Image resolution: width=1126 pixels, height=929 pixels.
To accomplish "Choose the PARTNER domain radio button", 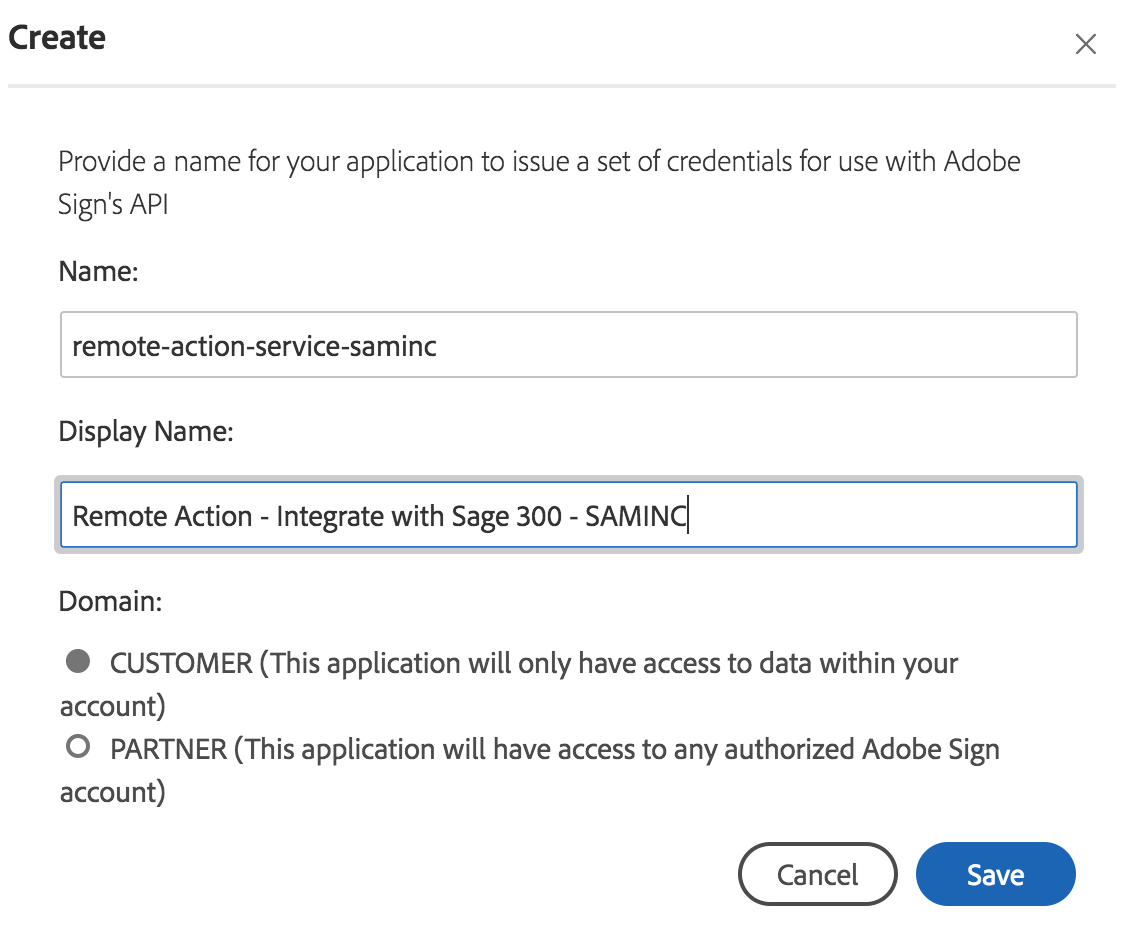I will click(x=78, y=747).
